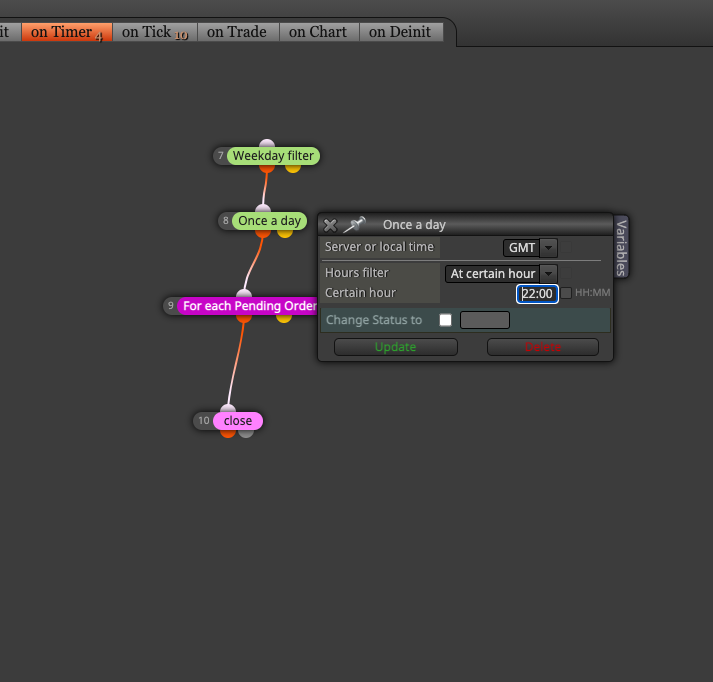Viewport: 713px width, 682px height.
Task: Open the Variables side tab
Action: (x=621, y=247)
